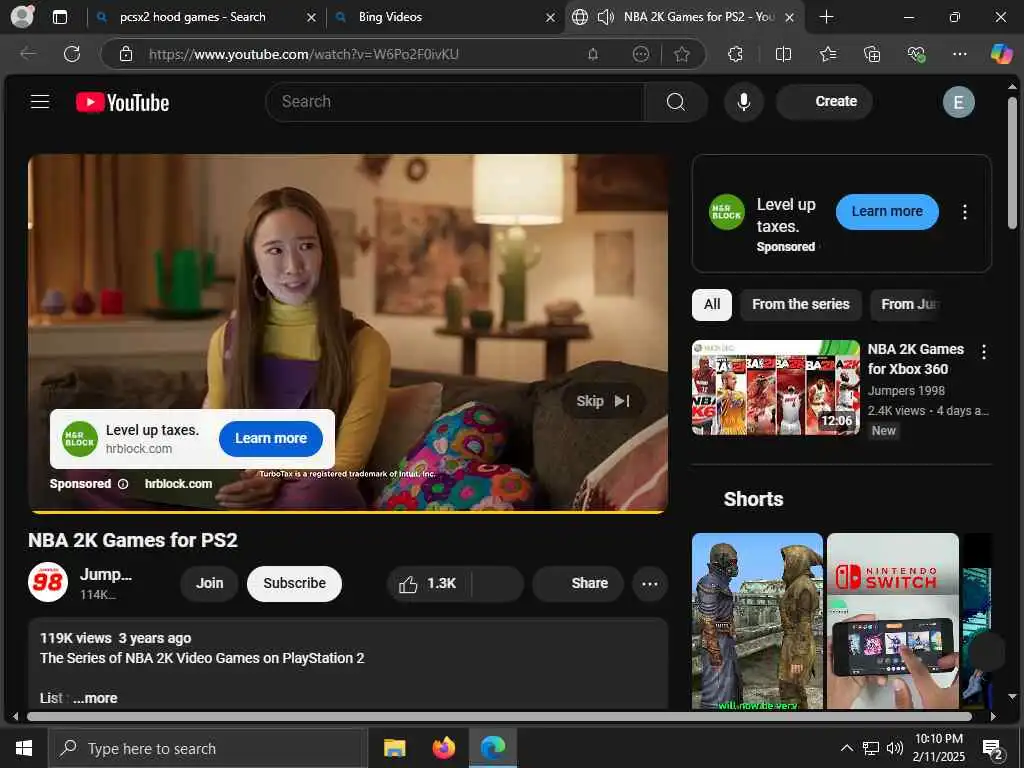This screenshot has height=768, width=1024.
Task: Open Browser essentials heart icon
Action: [x=916, y=54]
